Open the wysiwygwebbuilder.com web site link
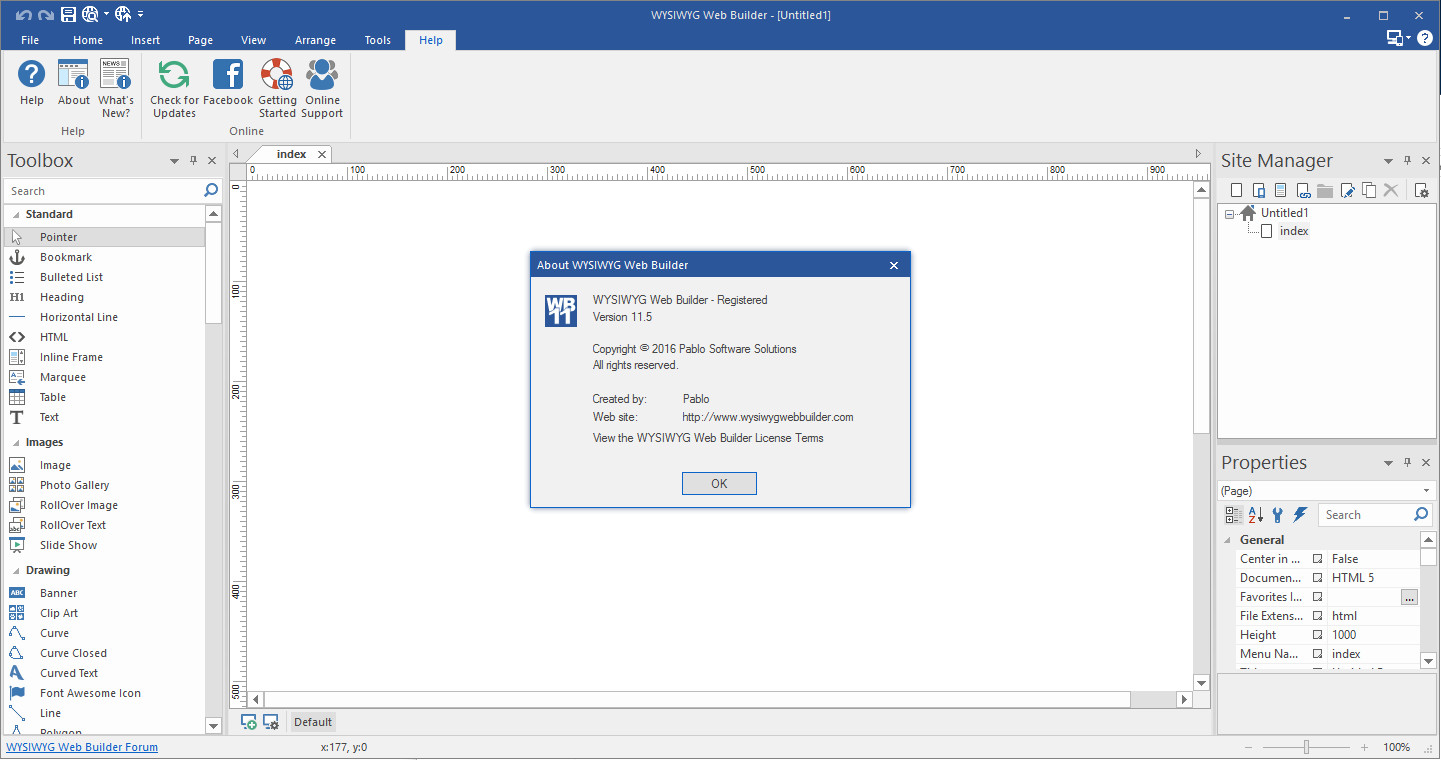Image resolution: width=1441 pixels, height=760 pixels. (768, 417)
